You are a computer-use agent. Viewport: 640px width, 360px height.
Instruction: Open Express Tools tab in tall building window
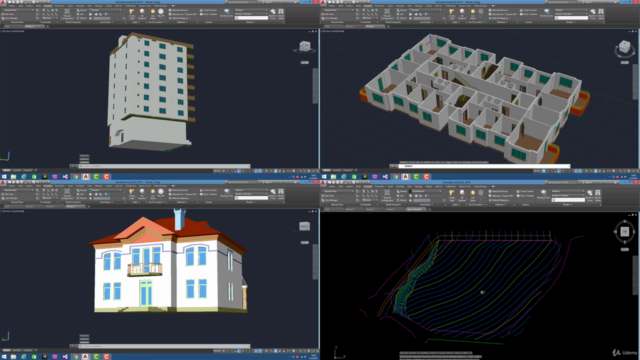(145, 6)
